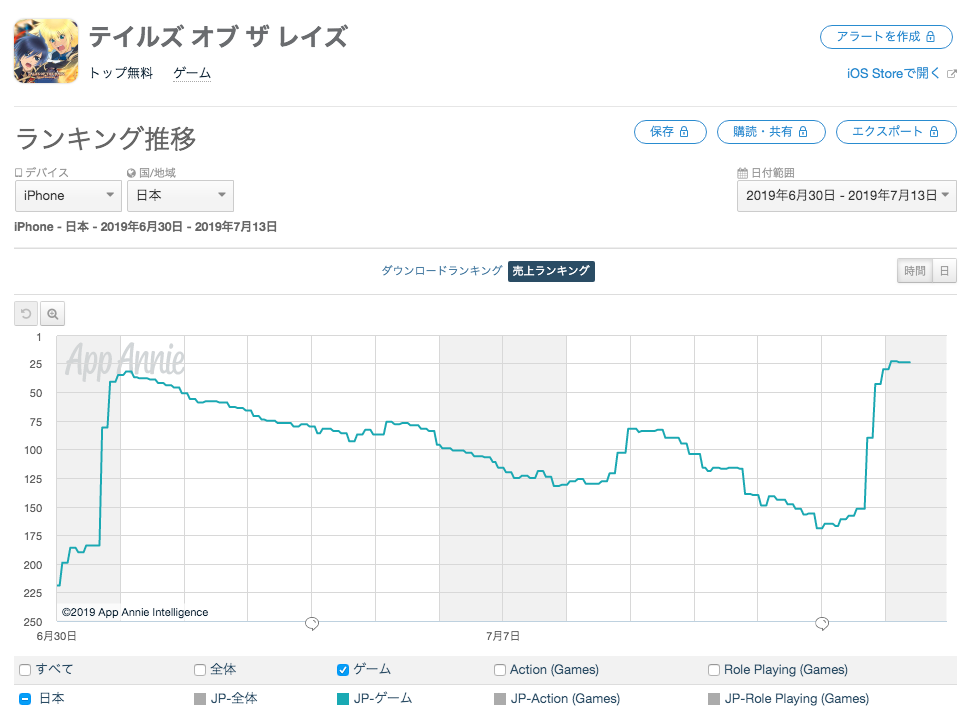Open the iPhone device dropdown
Image resolution: width=964 pixels, height=724 pixels.
click(68, 195)
